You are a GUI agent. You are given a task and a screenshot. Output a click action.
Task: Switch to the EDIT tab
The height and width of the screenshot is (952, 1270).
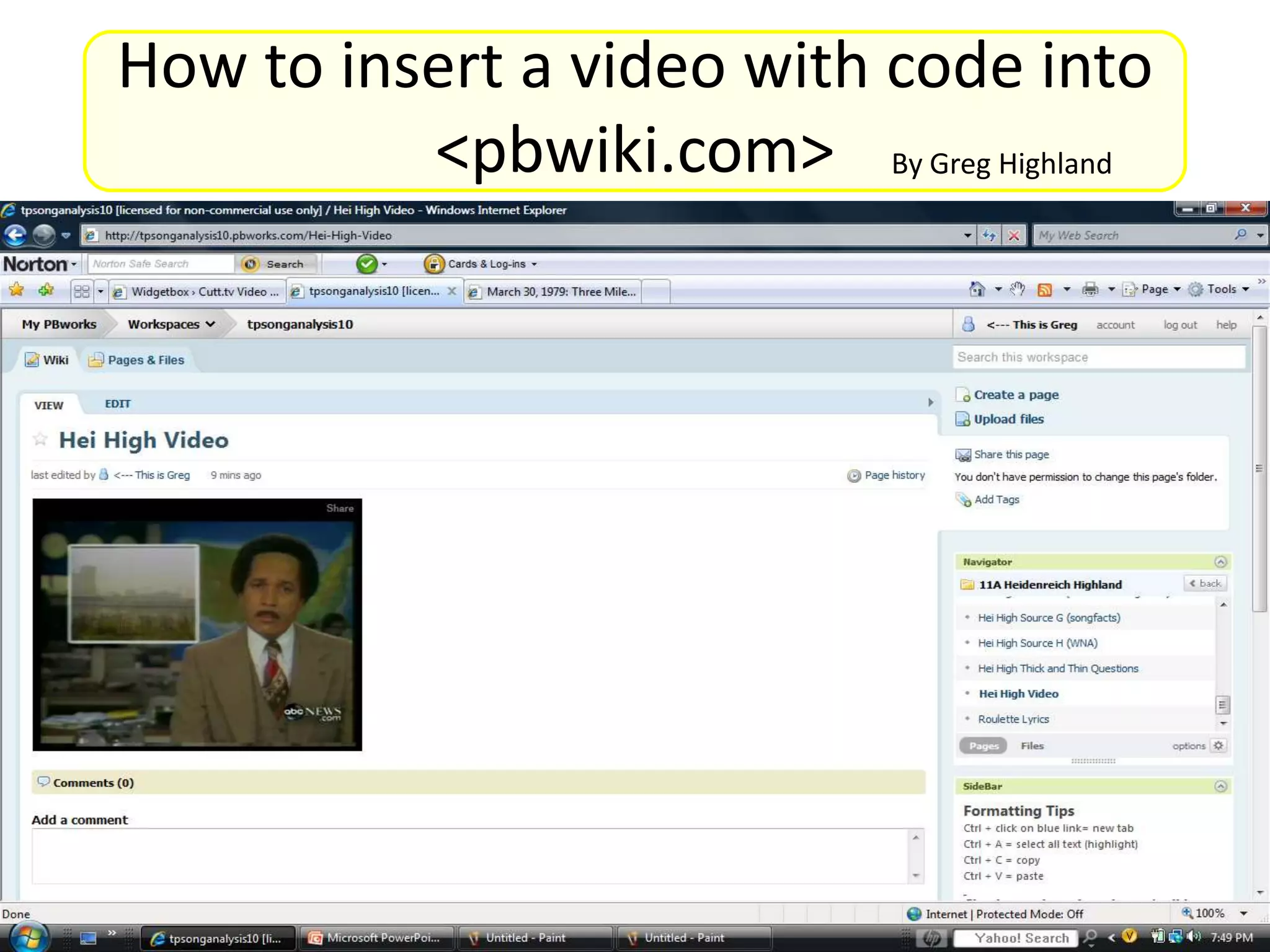(117, 404)
